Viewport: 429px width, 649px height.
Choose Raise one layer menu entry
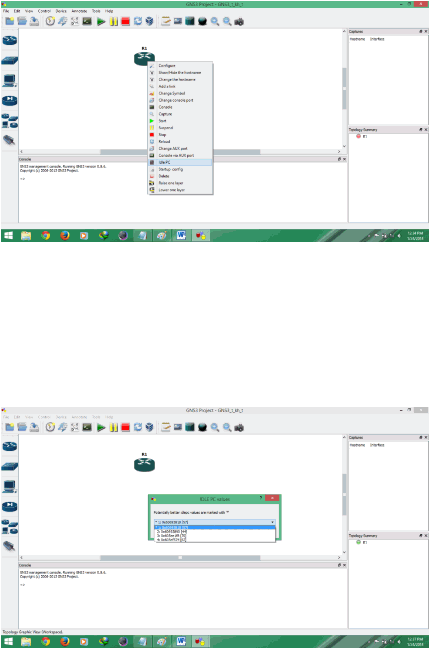[x=180, y=183]
